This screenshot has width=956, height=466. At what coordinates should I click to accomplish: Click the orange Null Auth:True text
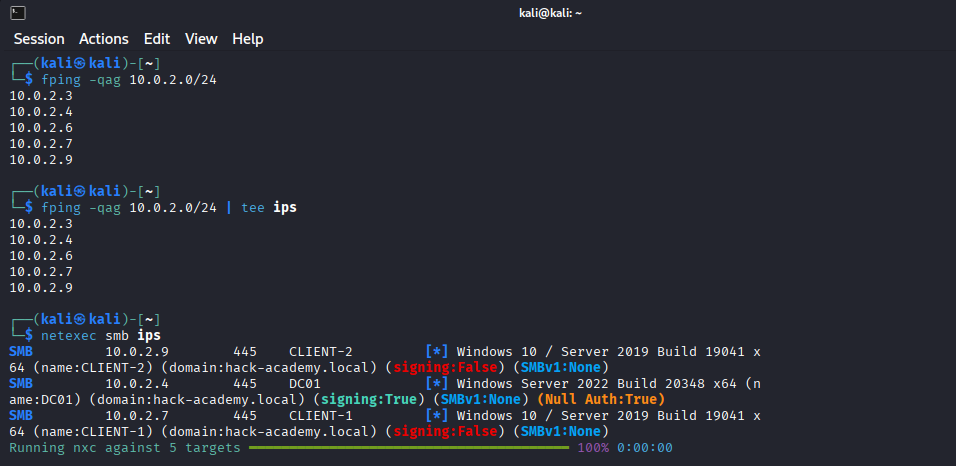[600, 399]
